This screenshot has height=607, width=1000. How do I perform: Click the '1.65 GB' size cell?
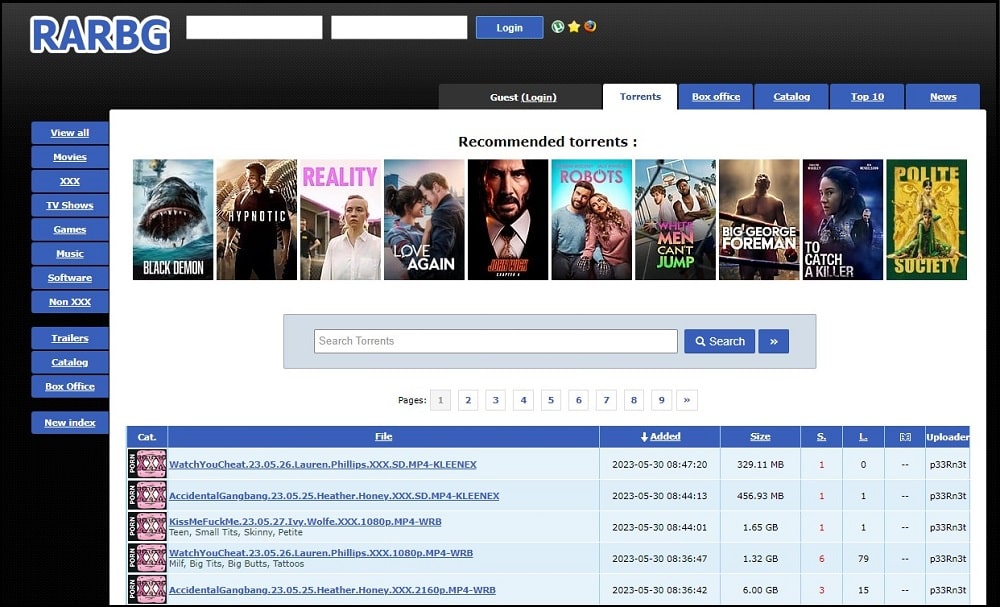(760, 527)
